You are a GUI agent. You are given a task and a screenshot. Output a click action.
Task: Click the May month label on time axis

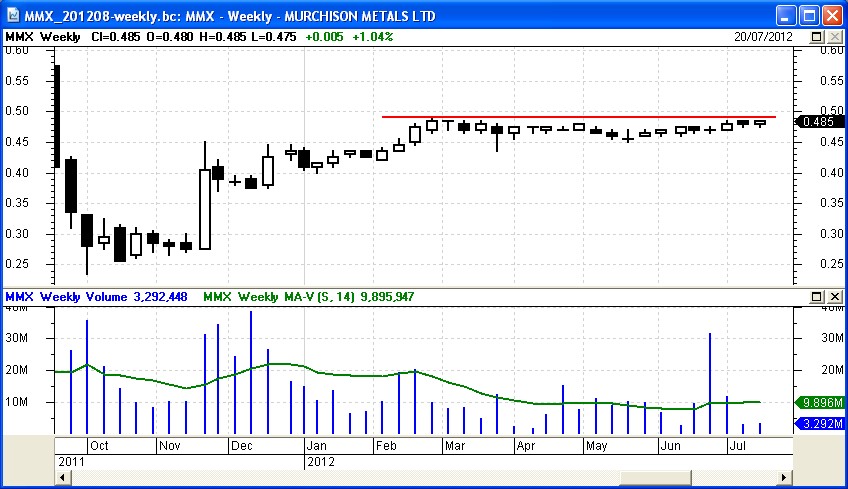coord(597,446)
